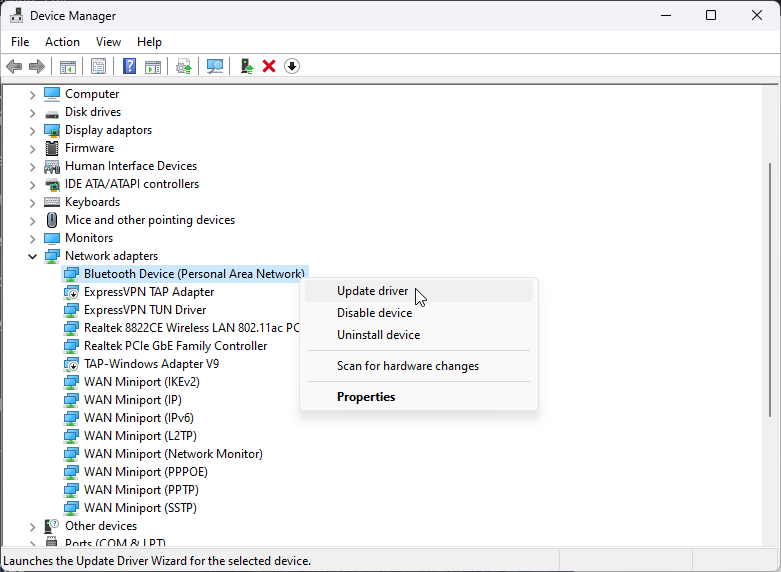Toggle the console tree toolbar icon
Image resolution: width=781 pixels, height=572 pixels.
coord(68,66)
